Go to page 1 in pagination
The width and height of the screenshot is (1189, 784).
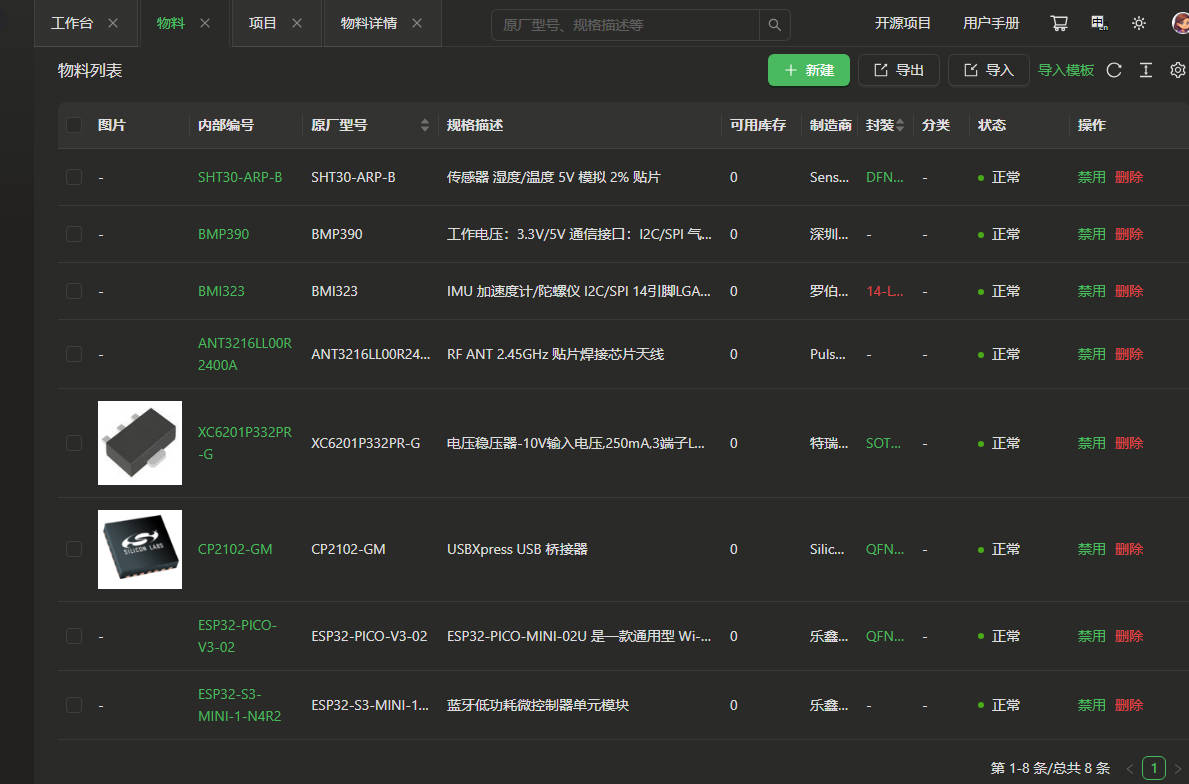(x=1153, y=768)
